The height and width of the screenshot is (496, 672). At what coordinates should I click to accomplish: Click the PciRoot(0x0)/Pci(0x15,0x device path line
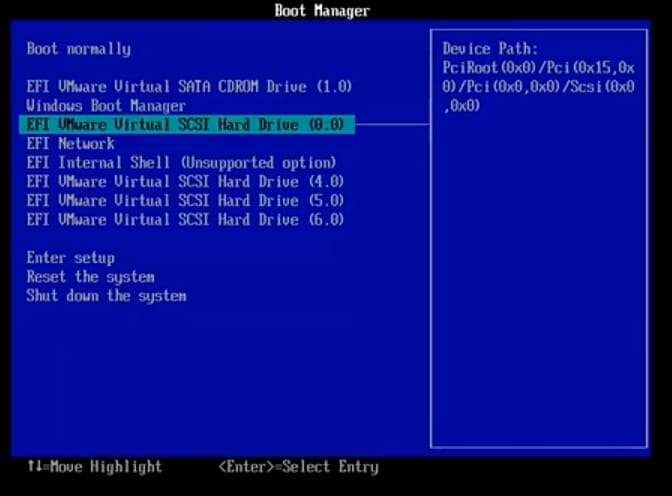pyautogui.click(x=538, y=68)
